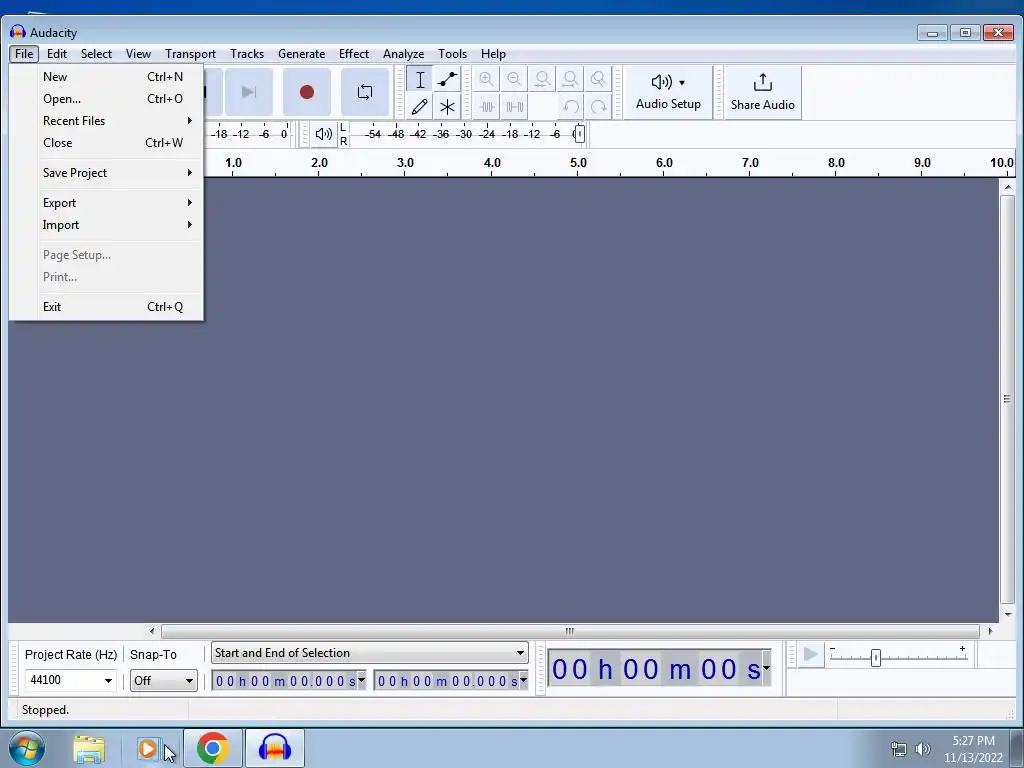
Task: Choose Open... from the File menu
Action: [x=106, y=99]
